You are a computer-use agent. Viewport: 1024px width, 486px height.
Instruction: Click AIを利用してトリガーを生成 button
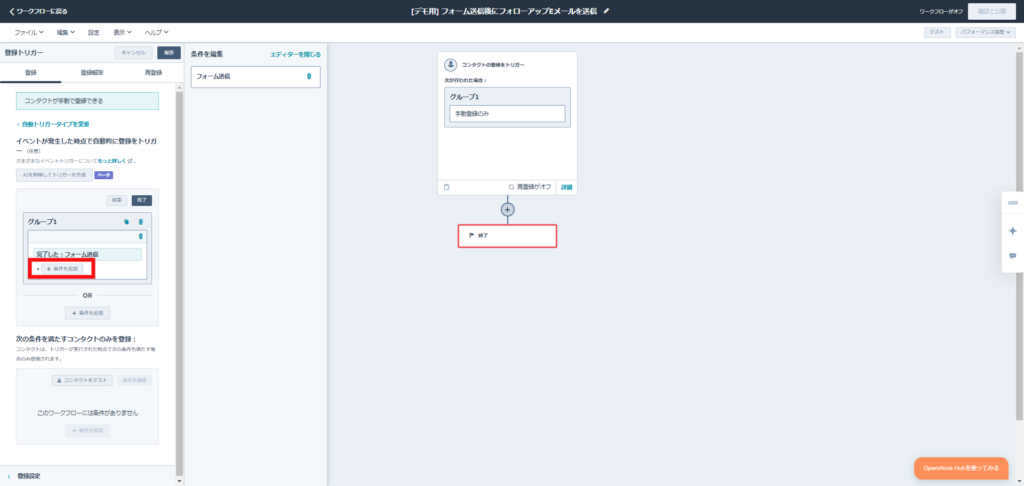(x=54, y=175)
